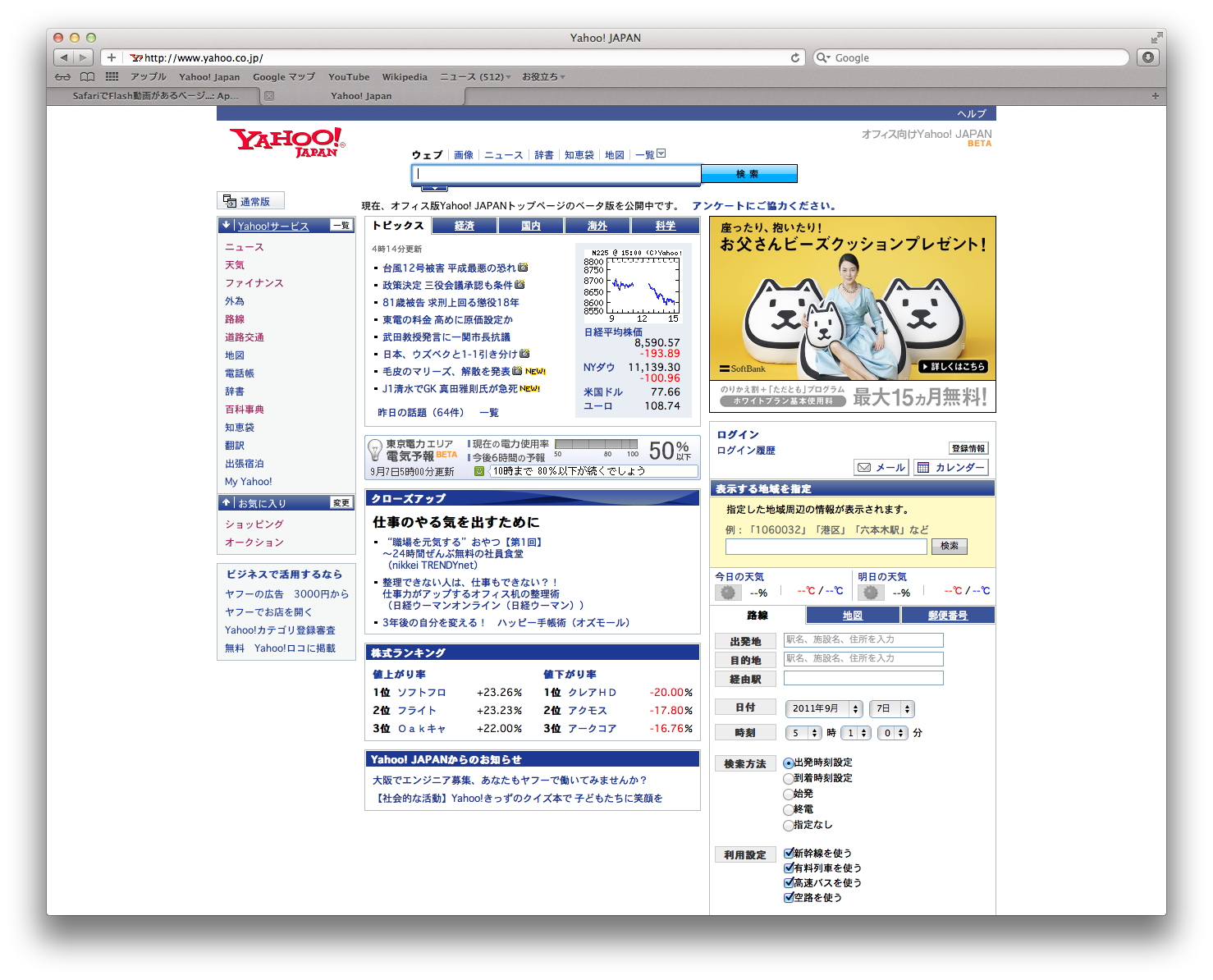The height and width of the screenshot is (980, 1213).
Task: Show Top Sites grid icon
Action: (112, 77)
